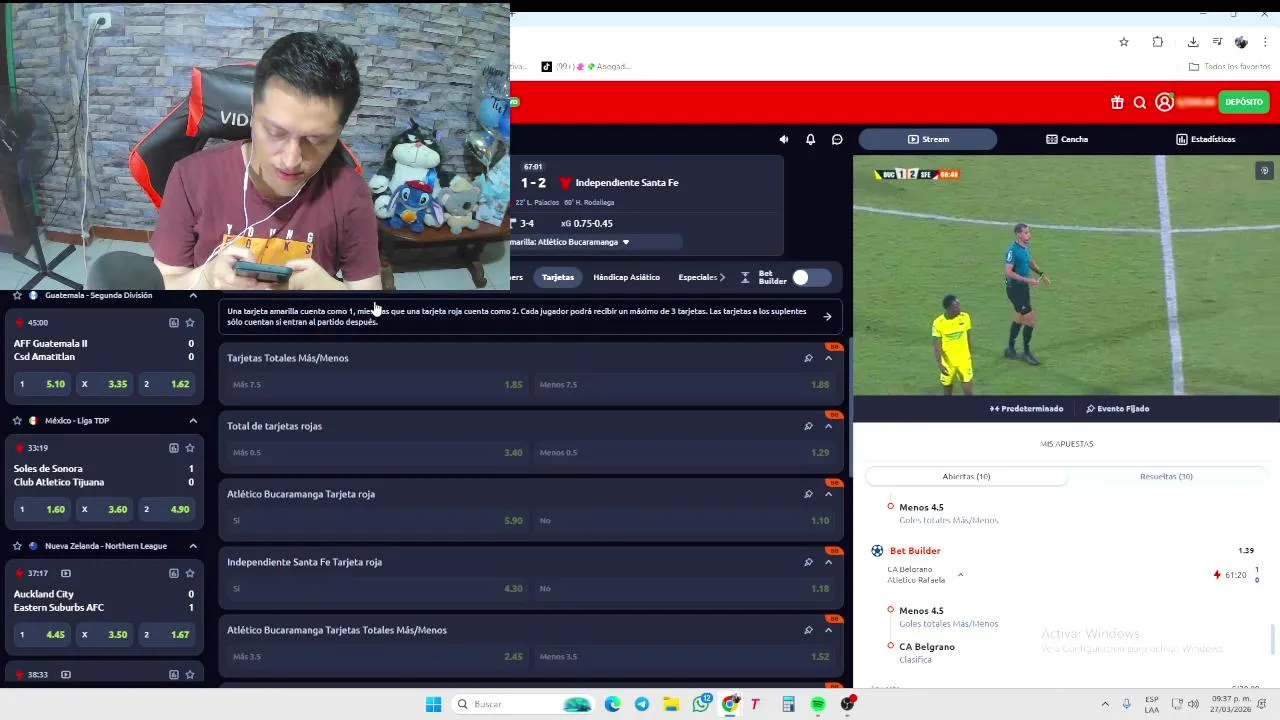Open the gift promotions icon
Viewport: 1280px width, 720px height.
point(1117,102)
